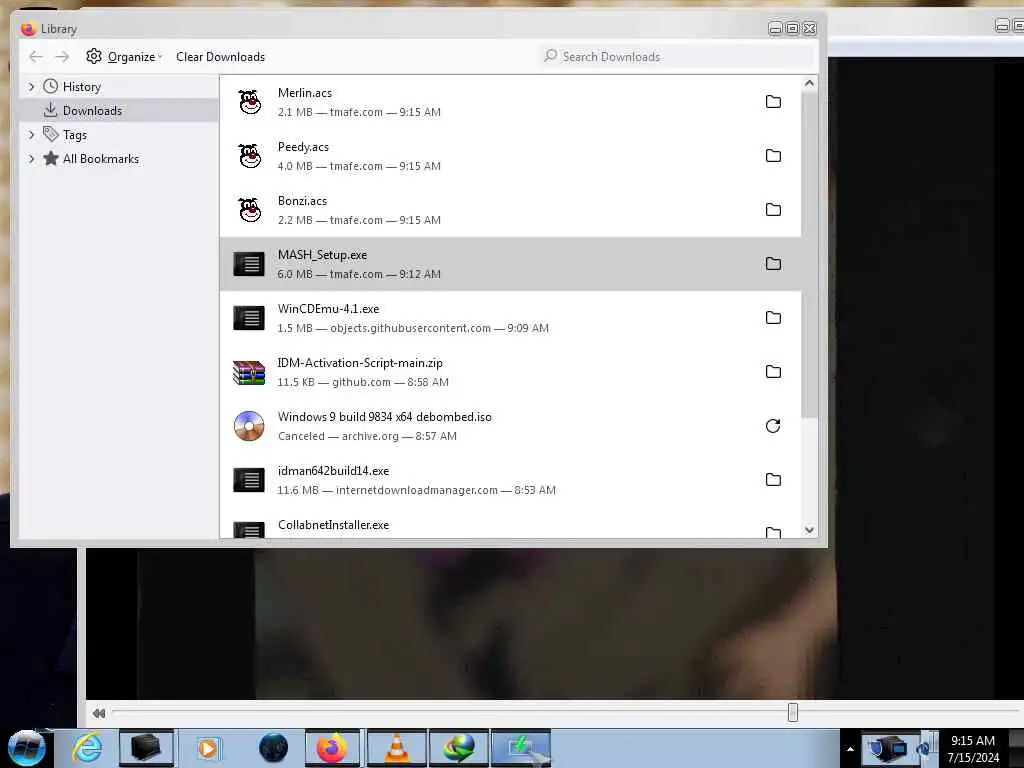Open Internet Download Manager taskbar button

coord(459,748)
